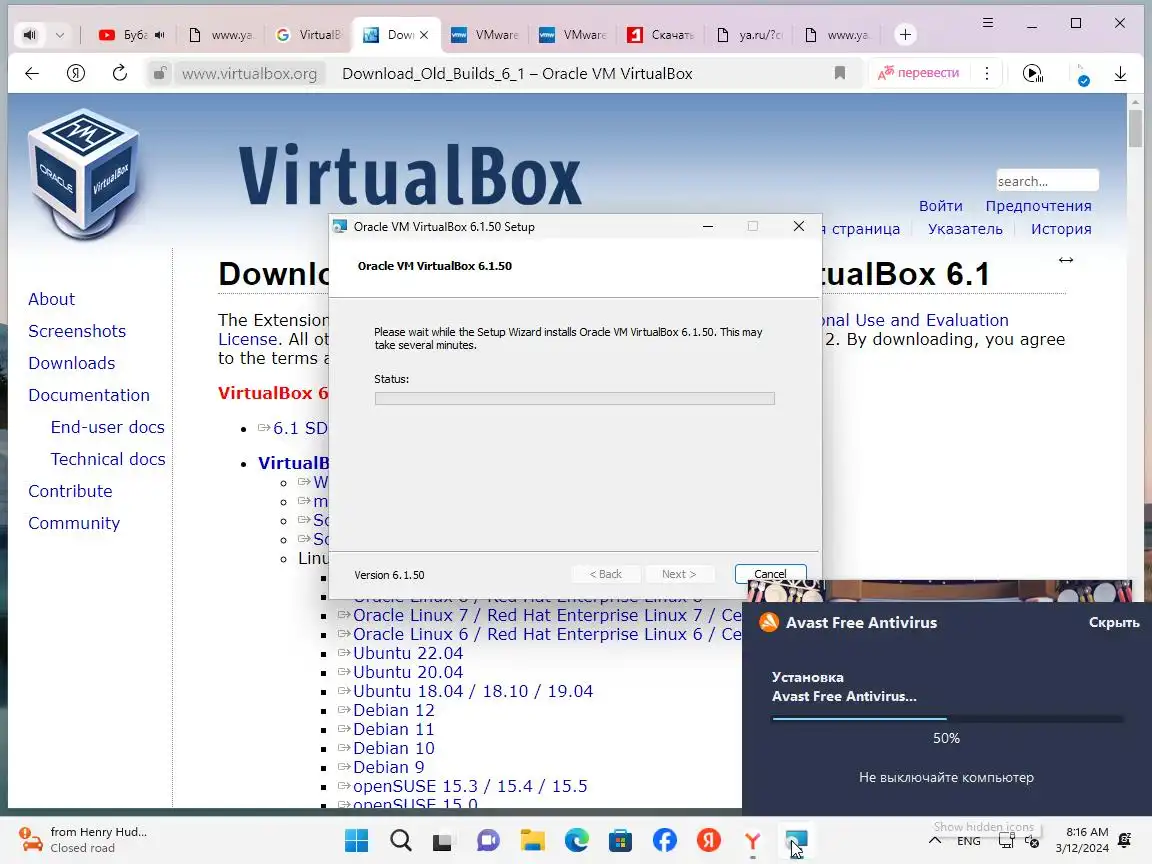Viewport: 1152px width, 864px height.
Task: Minimize the VirtualBox Setup dialog
Action: [x=708, y=226]
